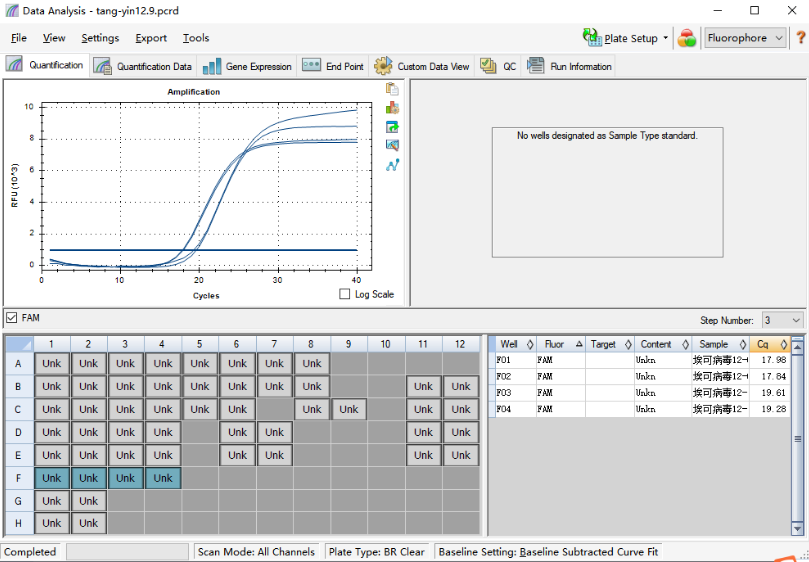Click Scan Mode All Channels status entry
This screenshot has height=562, width=809.
click(256, 552)
